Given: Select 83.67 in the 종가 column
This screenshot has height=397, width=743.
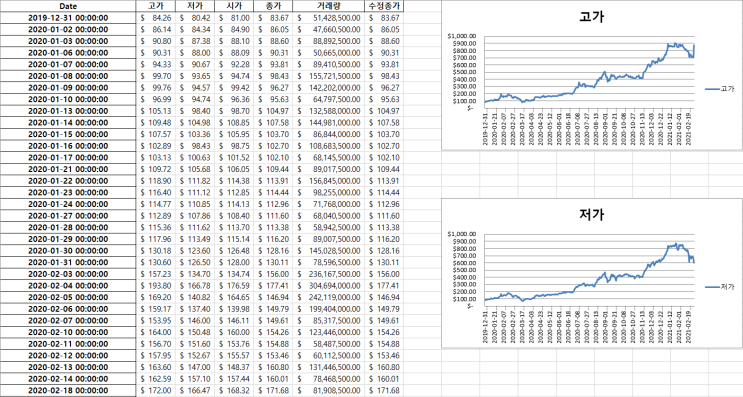Looking at the screenshot, I should [273, 18].
